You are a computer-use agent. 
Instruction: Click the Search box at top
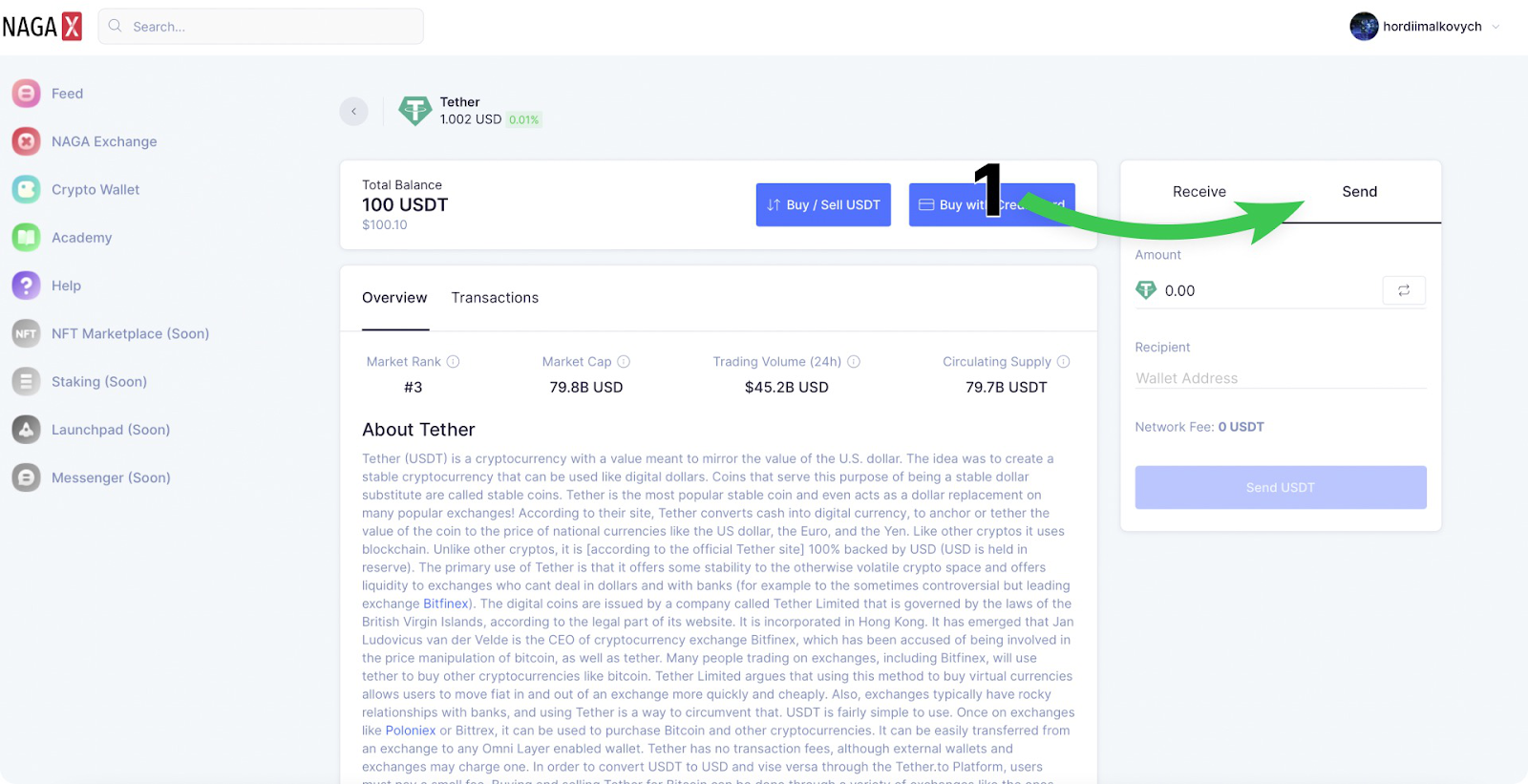click(x=261, y=27)
